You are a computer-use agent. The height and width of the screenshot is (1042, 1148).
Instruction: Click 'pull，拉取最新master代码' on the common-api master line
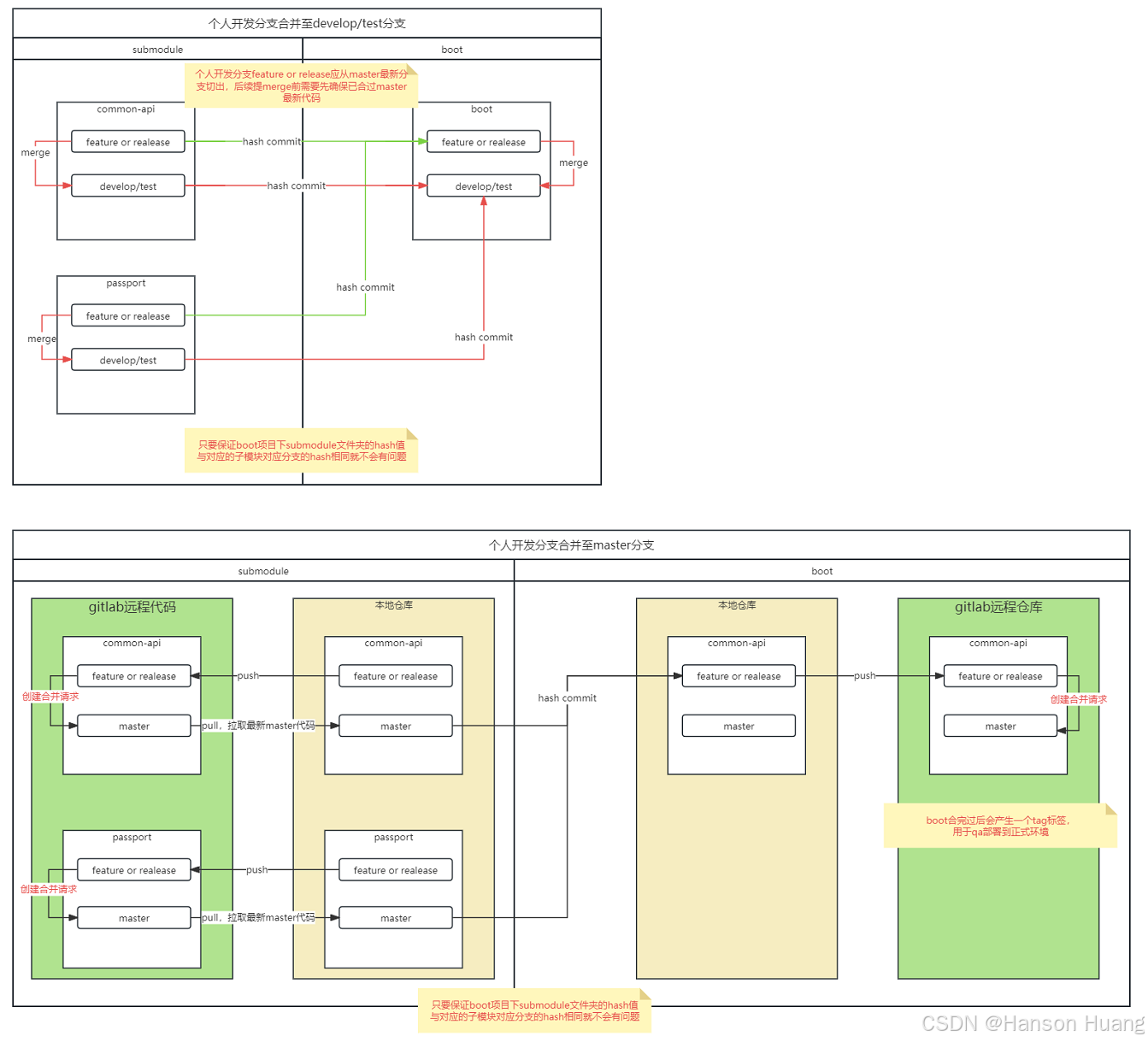tap(258, 726)
